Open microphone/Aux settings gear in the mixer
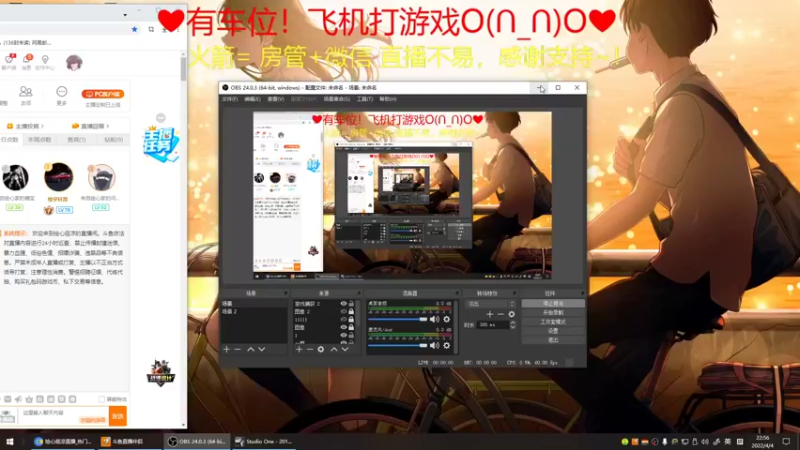800x450 pixels. (x=446, y=345)
